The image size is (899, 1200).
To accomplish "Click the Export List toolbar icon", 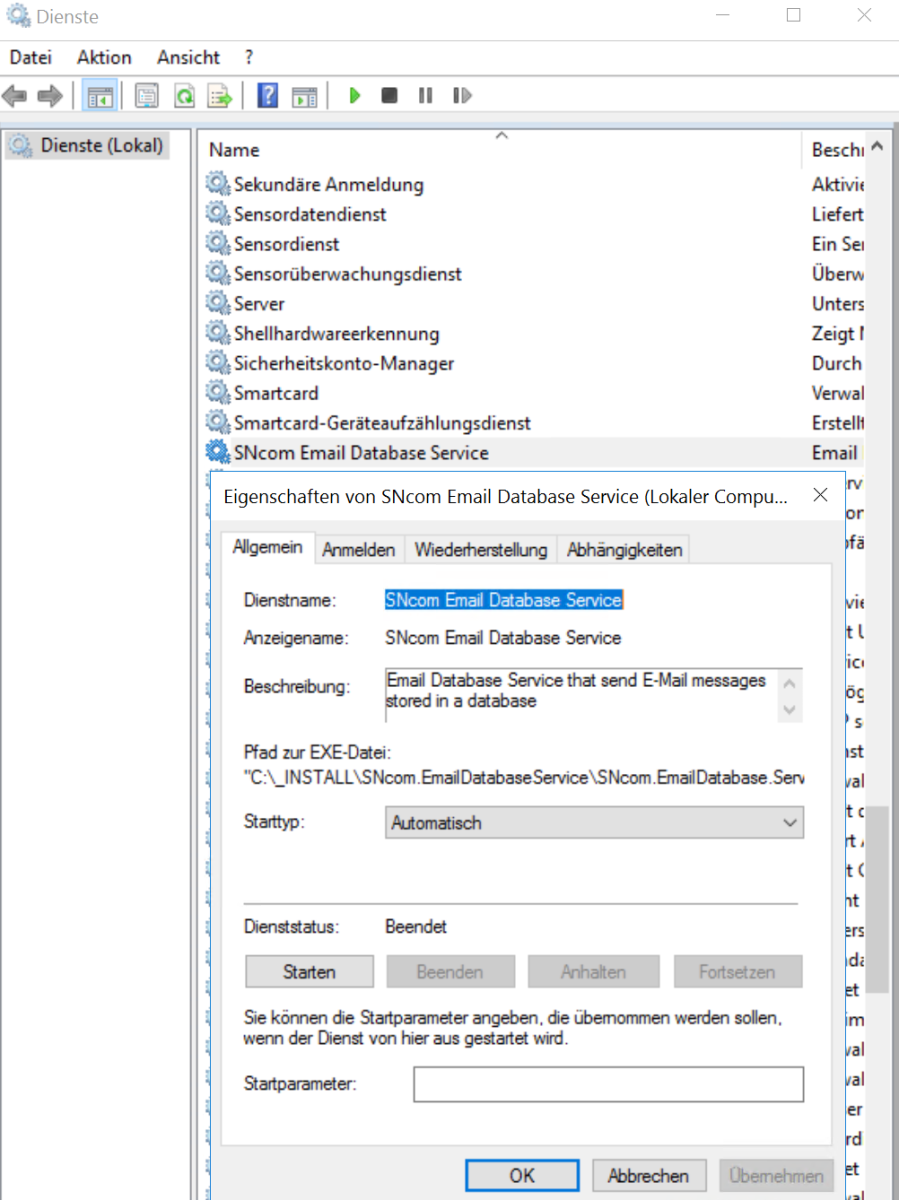I will point(219,96).
